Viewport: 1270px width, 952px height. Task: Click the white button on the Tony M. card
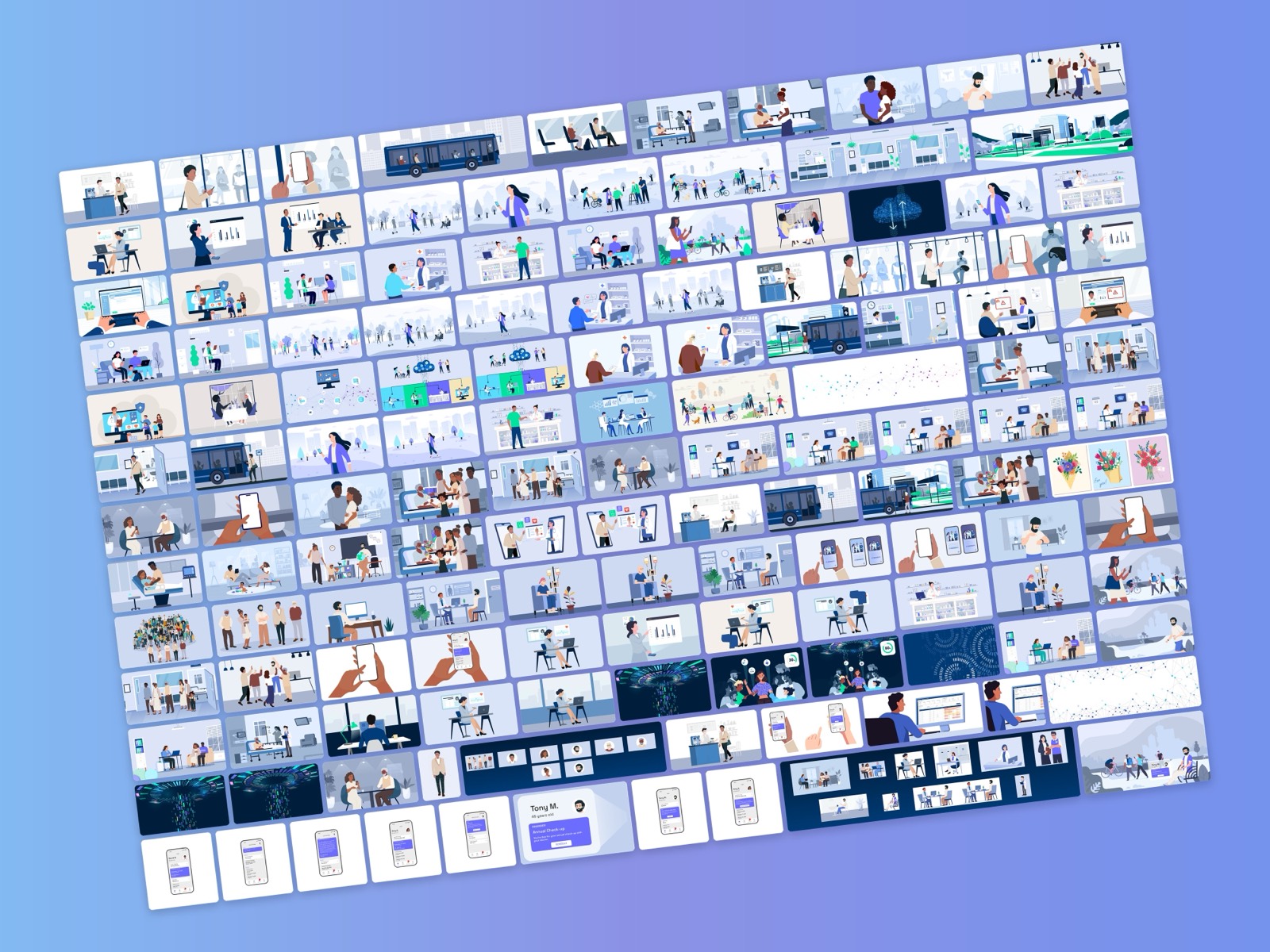(561, 844)
